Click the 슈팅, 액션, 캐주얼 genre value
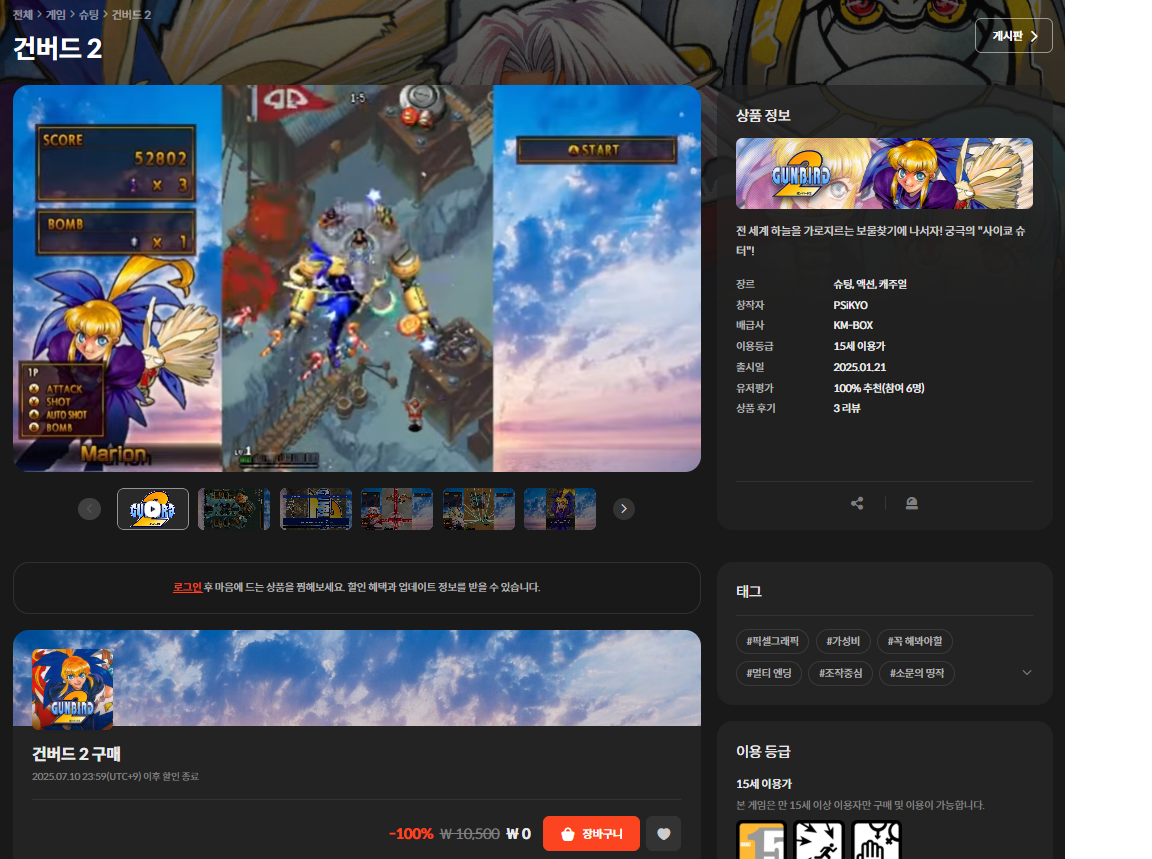Screen dimensions: 1152x859 point(870,284)
